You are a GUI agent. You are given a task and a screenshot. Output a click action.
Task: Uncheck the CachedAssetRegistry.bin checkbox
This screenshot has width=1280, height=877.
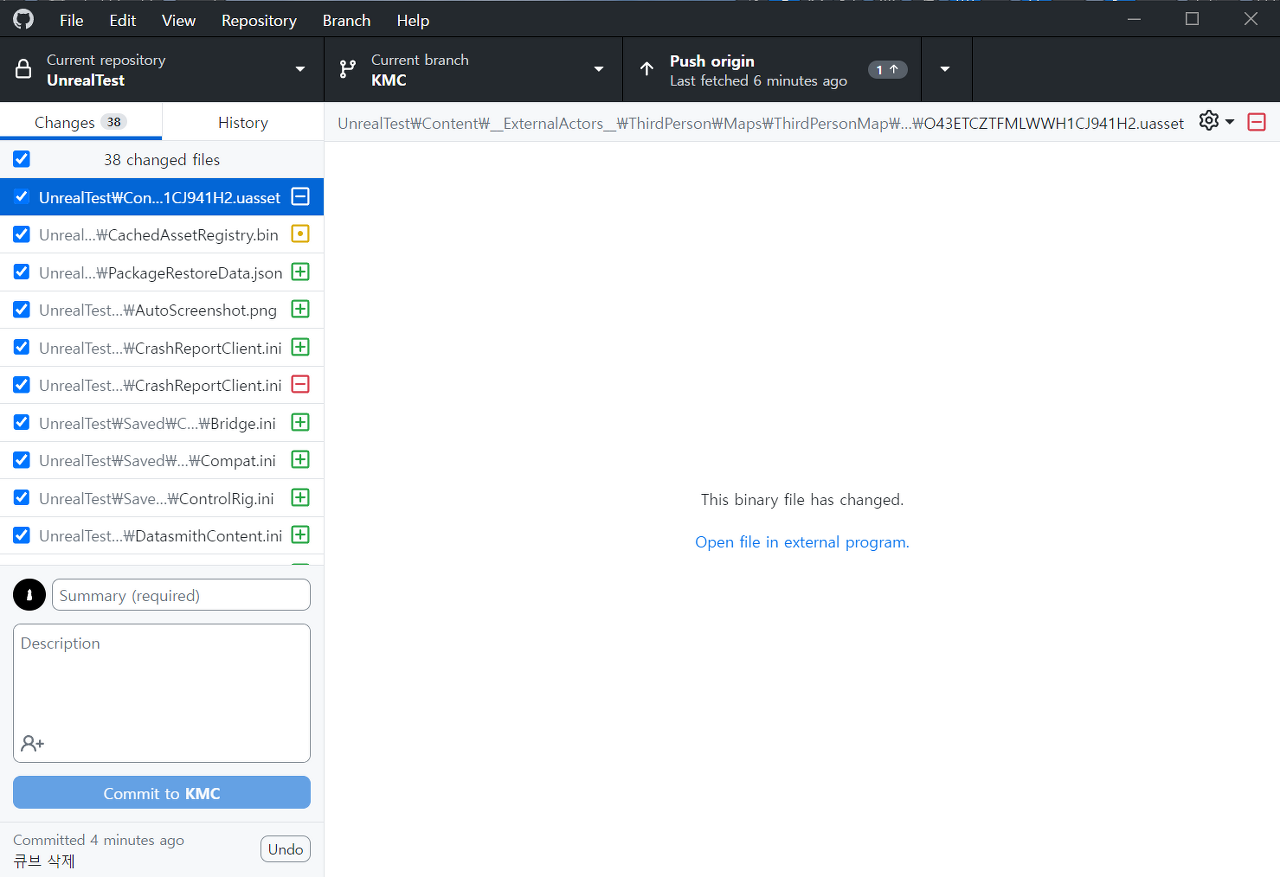21,234
